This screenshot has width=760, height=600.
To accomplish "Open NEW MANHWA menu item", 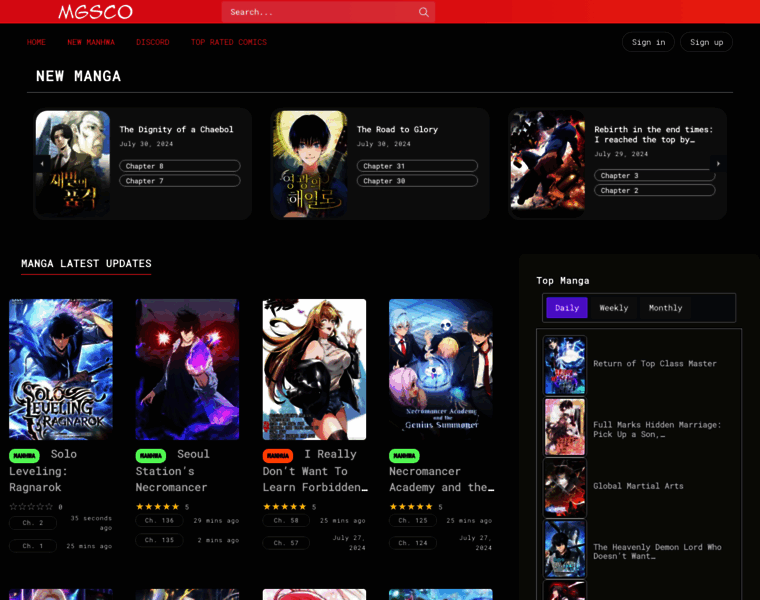I will point(91,42).
